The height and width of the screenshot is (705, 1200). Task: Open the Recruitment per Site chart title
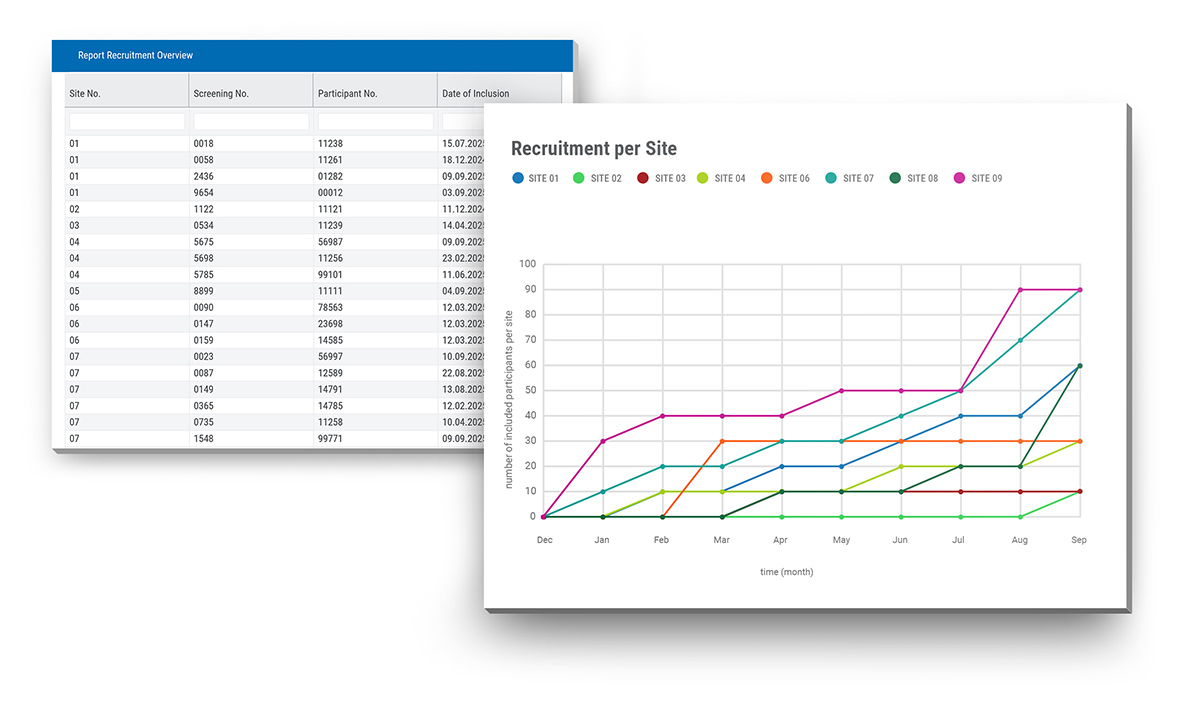click(x=593, y=148)
